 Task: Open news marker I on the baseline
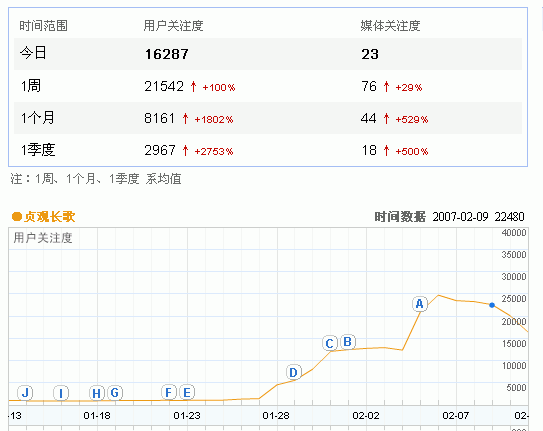(61, 393)
